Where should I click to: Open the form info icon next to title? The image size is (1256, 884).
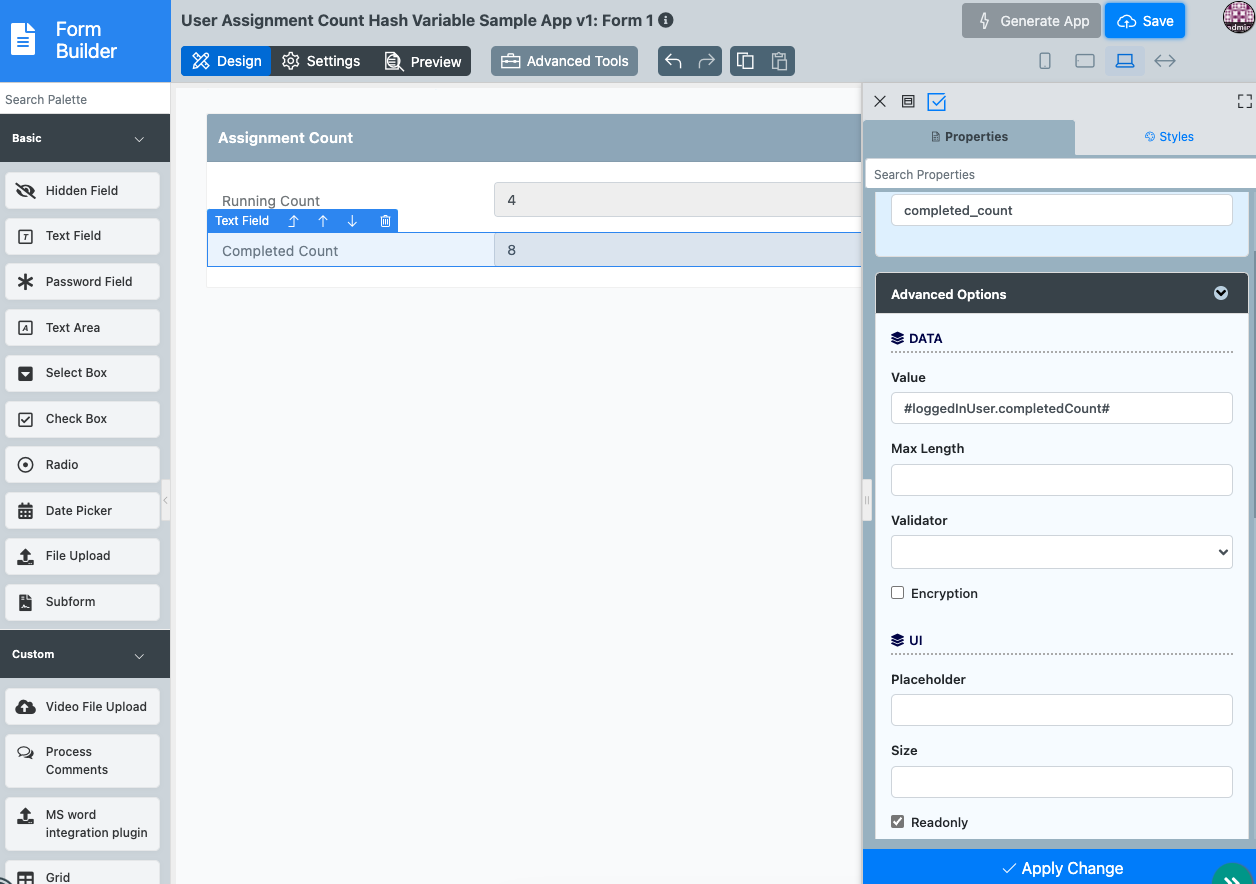click(666, 20)
